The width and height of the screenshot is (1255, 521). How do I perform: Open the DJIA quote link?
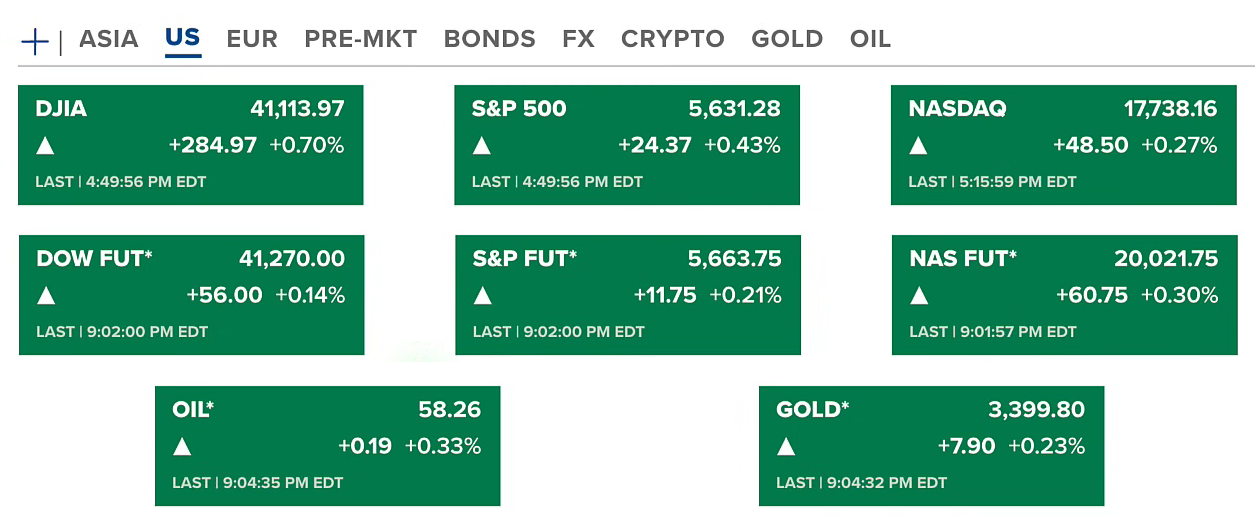(62, 109)
